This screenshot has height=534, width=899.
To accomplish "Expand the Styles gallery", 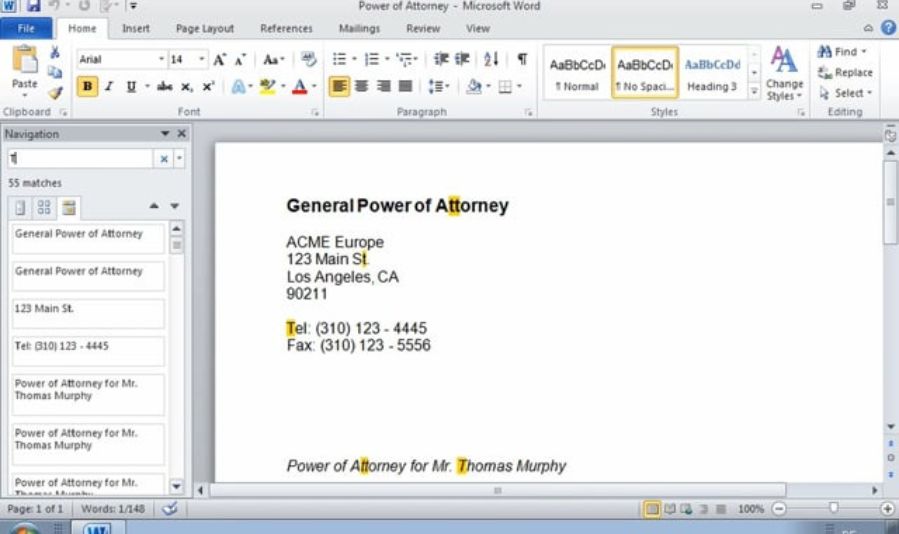I will [x=755, y=92].
